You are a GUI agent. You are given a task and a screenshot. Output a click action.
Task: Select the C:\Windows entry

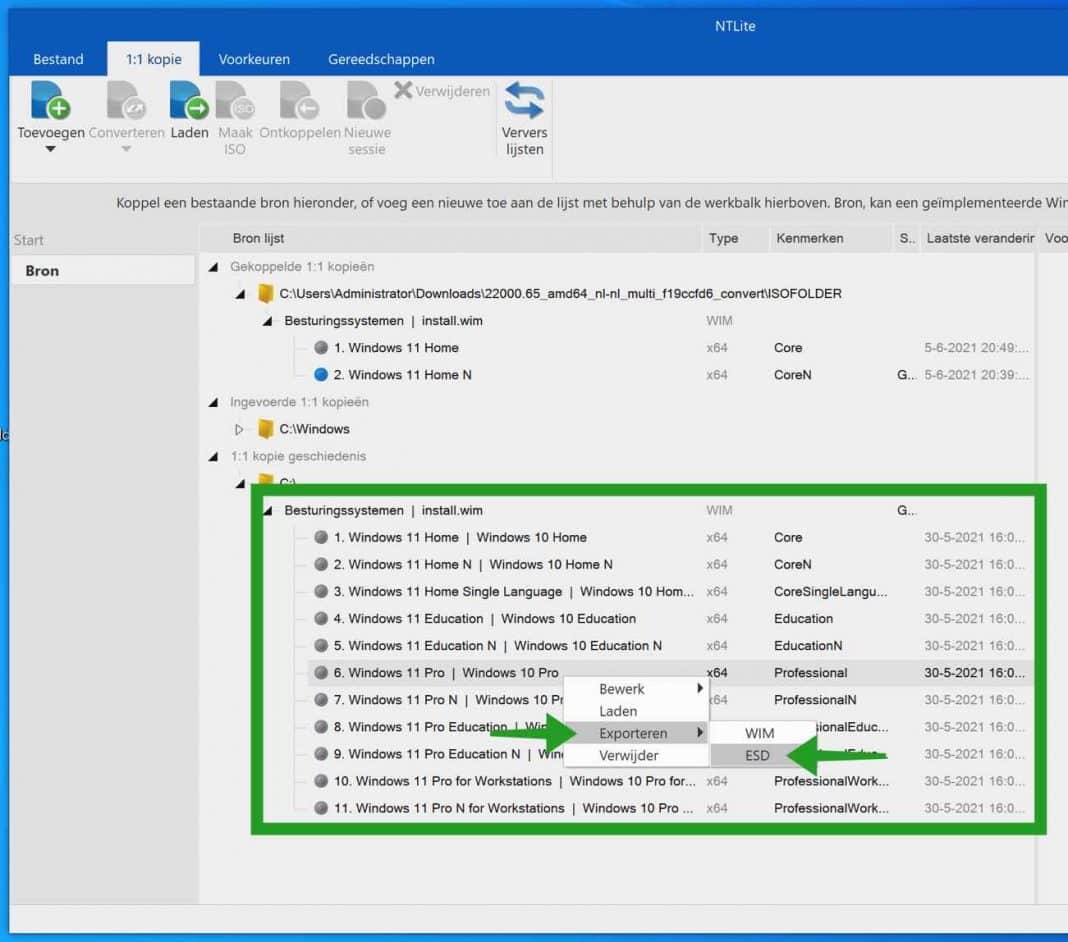pyautogui.click(x=314, y=429)
